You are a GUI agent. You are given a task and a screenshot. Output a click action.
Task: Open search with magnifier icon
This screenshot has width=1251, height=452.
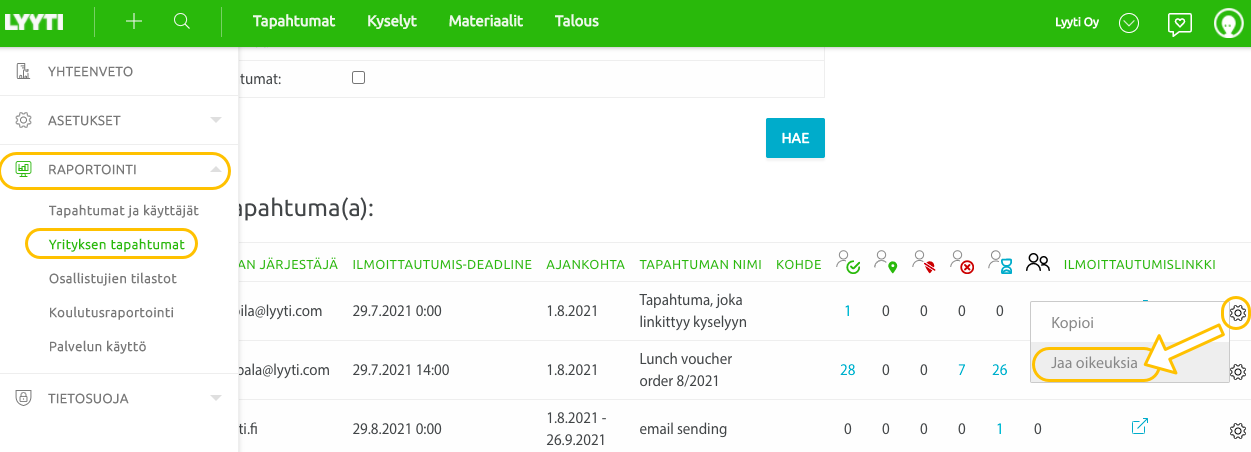(182, 22)
